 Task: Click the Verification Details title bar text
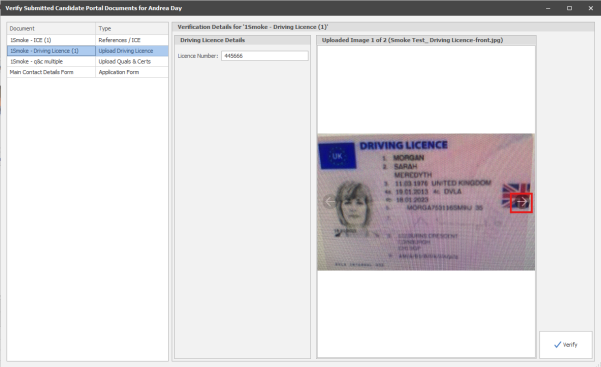[253, 27]
